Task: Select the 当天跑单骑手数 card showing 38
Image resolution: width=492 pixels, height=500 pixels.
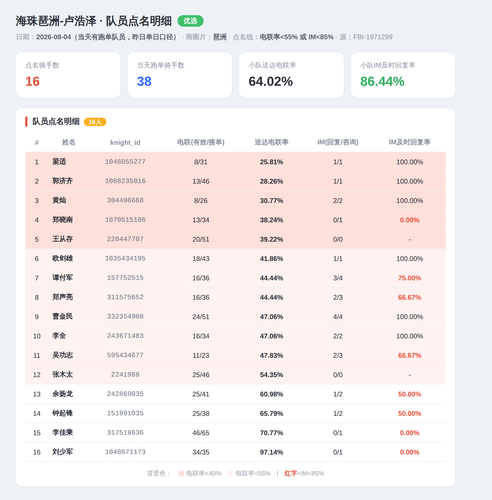Action: pyautogui.click(x=180, y=75)
